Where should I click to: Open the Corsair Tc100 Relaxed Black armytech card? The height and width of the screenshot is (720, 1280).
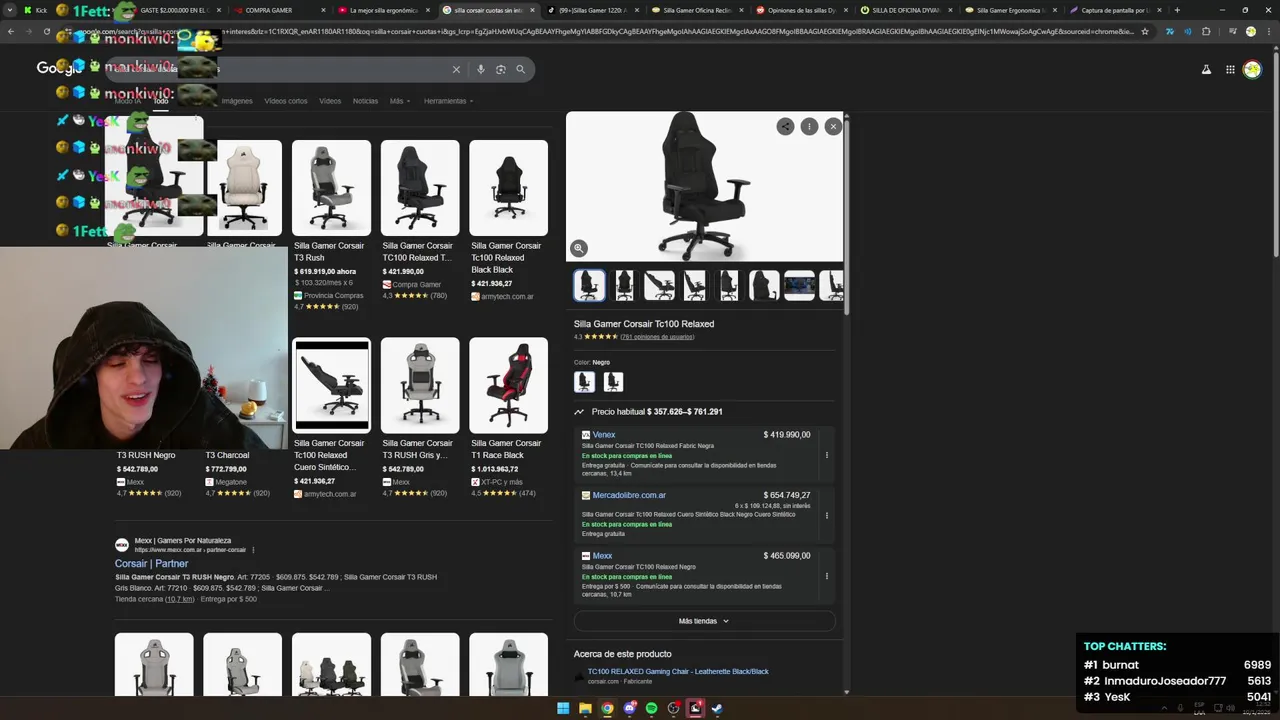pyautogui.click(x=508, y=220)
